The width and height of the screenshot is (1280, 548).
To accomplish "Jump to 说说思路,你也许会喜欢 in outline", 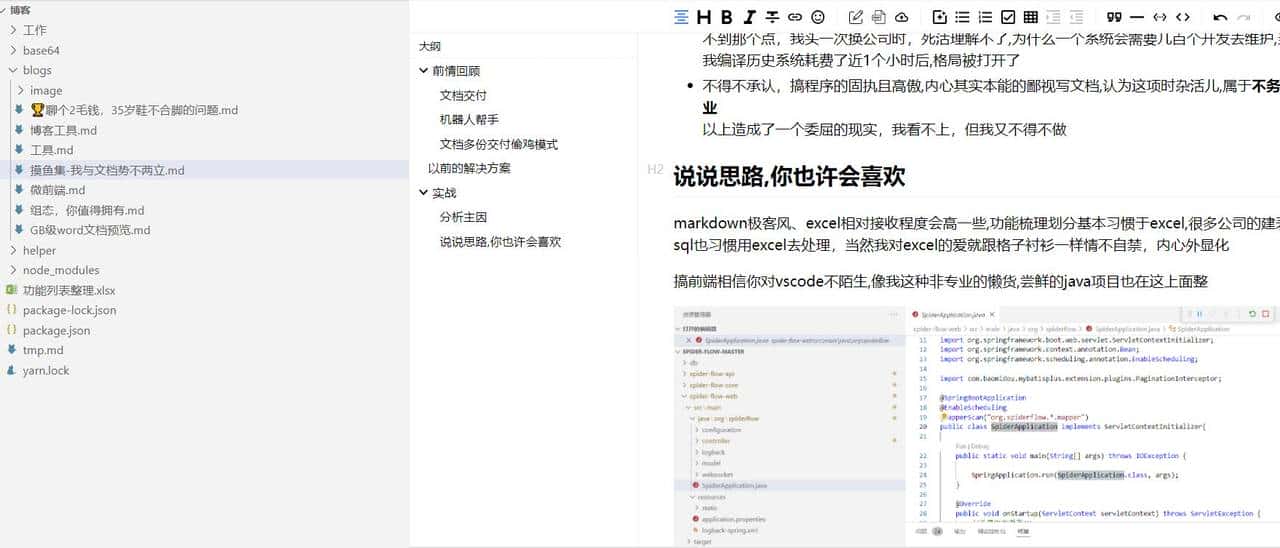I will [500, 241].
